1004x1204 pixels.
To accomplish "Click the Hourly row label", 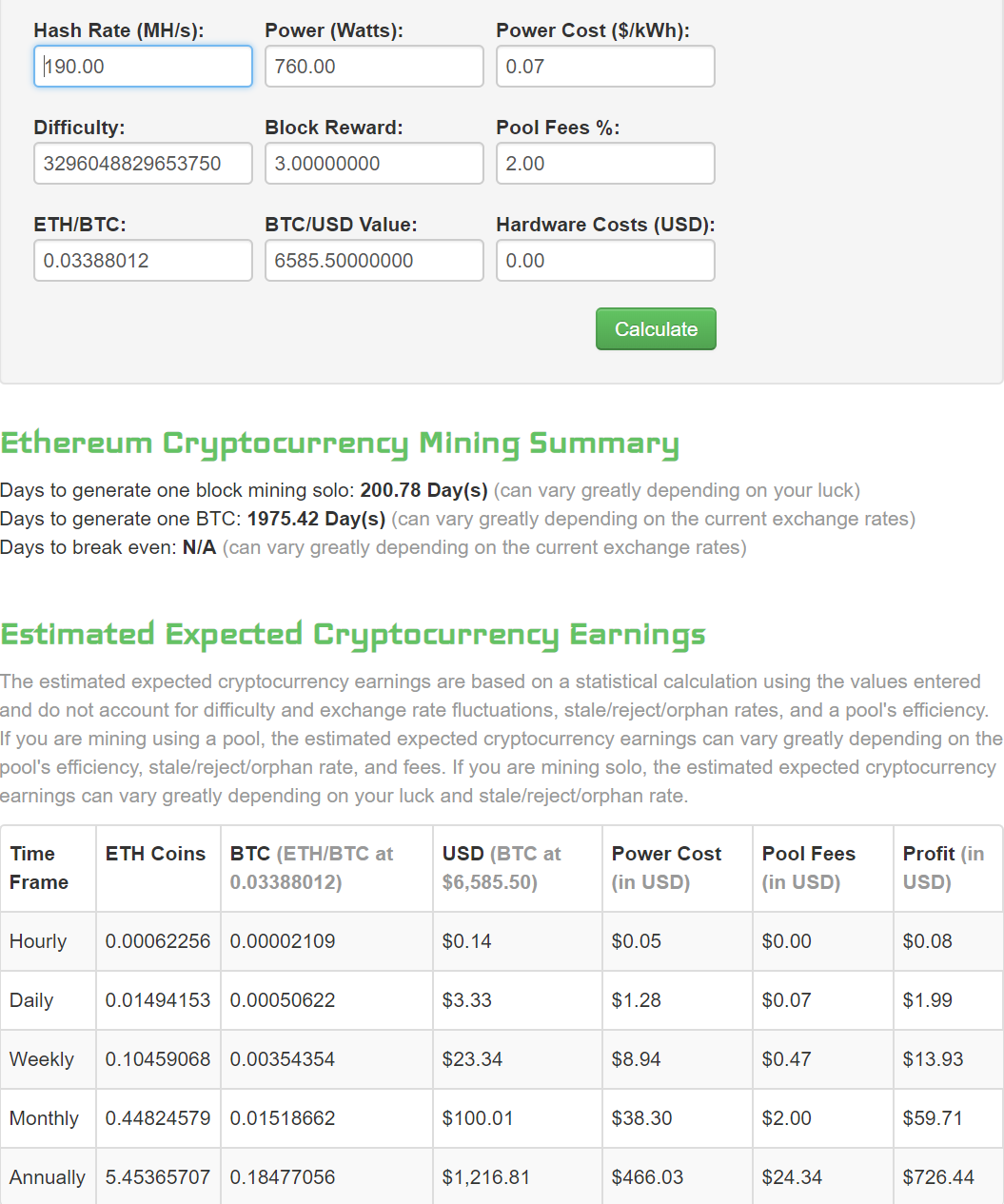I will 38,941.
